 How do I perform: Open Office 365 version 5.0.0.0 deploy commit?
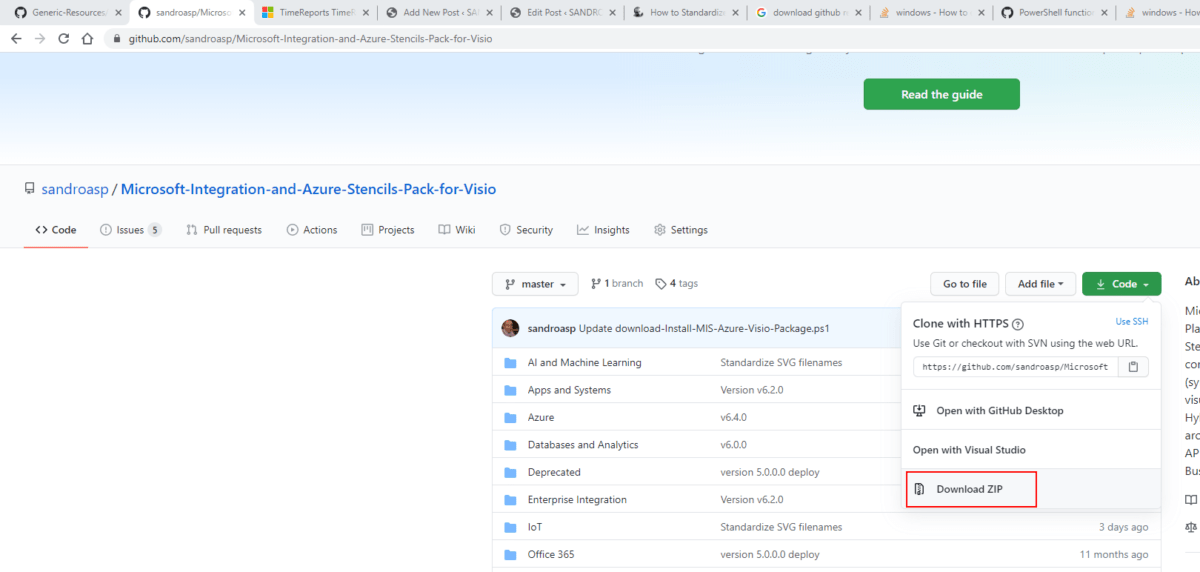(x=770, y=554)
